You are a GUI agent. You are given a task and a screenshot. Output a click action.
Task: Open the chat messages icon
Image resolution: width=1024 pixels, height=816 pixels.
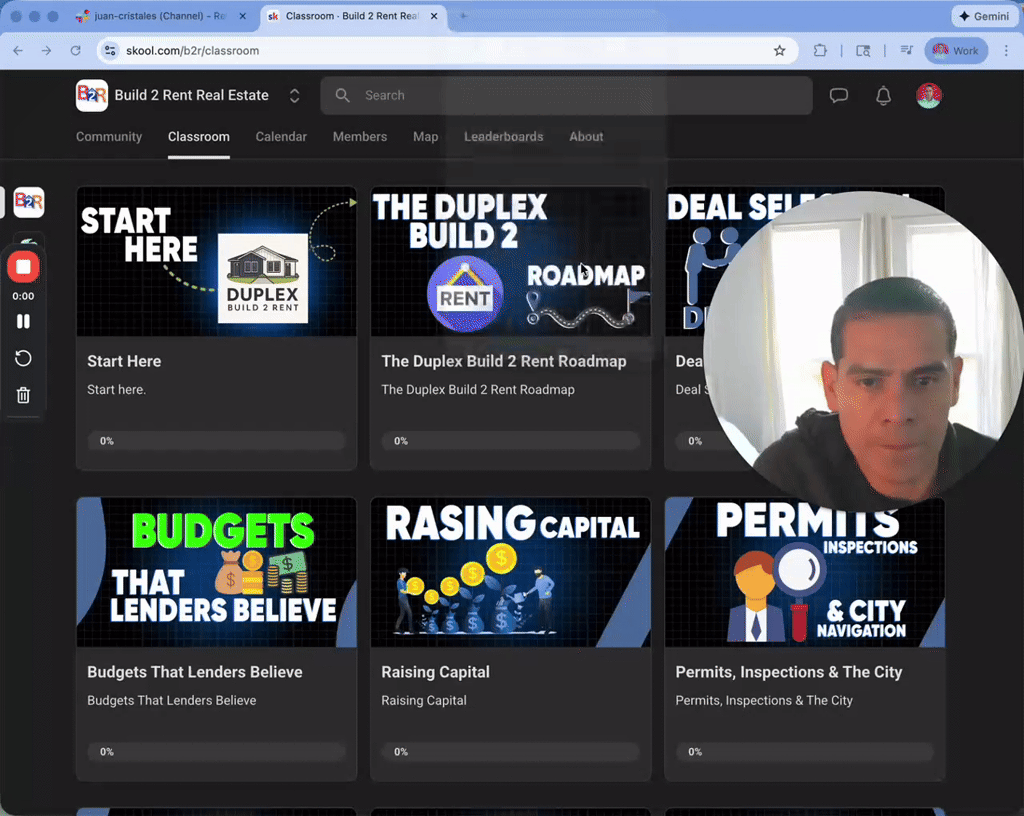[x=839, y=96]
